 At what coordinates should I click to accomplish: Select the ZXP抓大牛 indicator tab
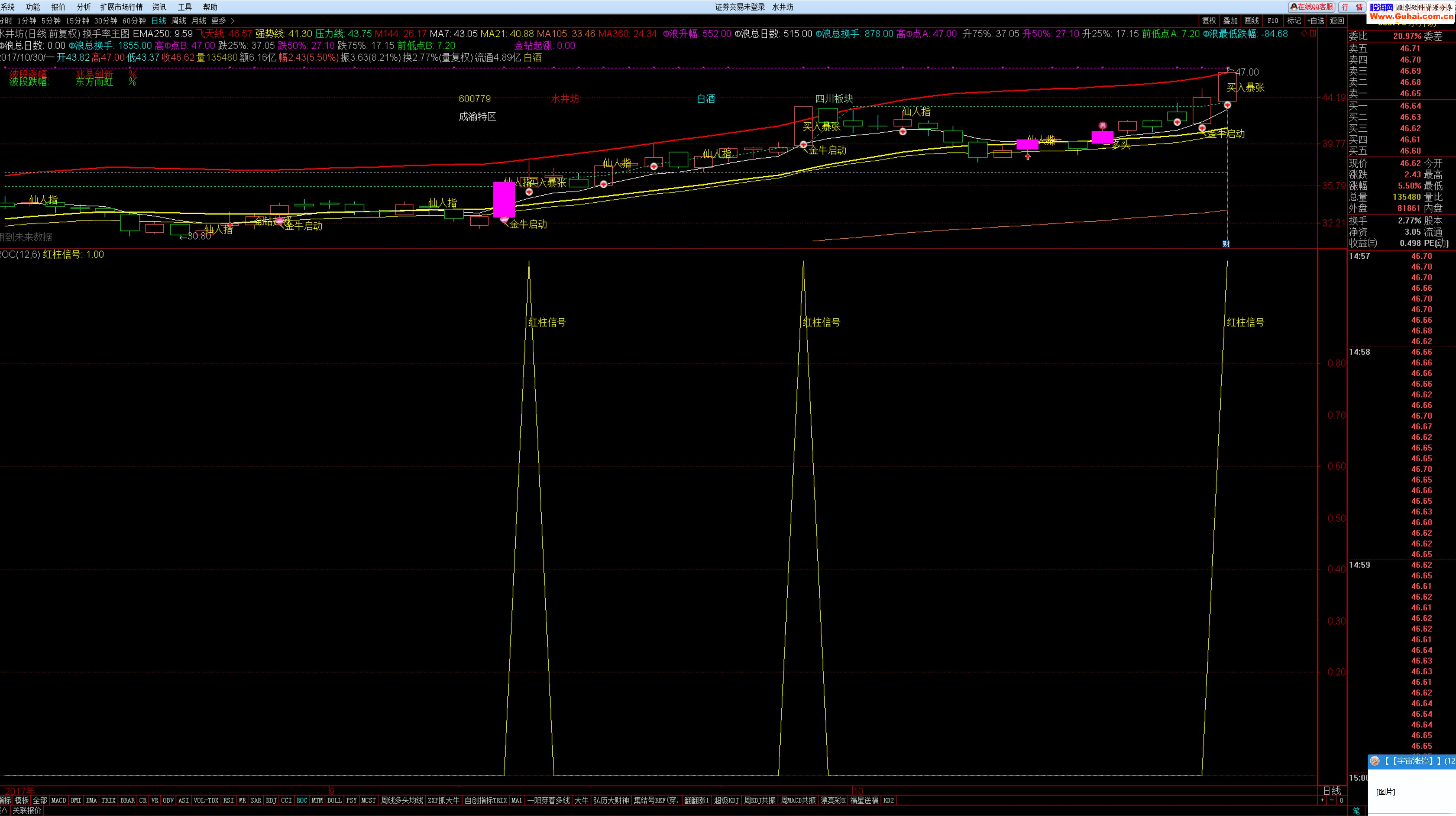point(444,800)
